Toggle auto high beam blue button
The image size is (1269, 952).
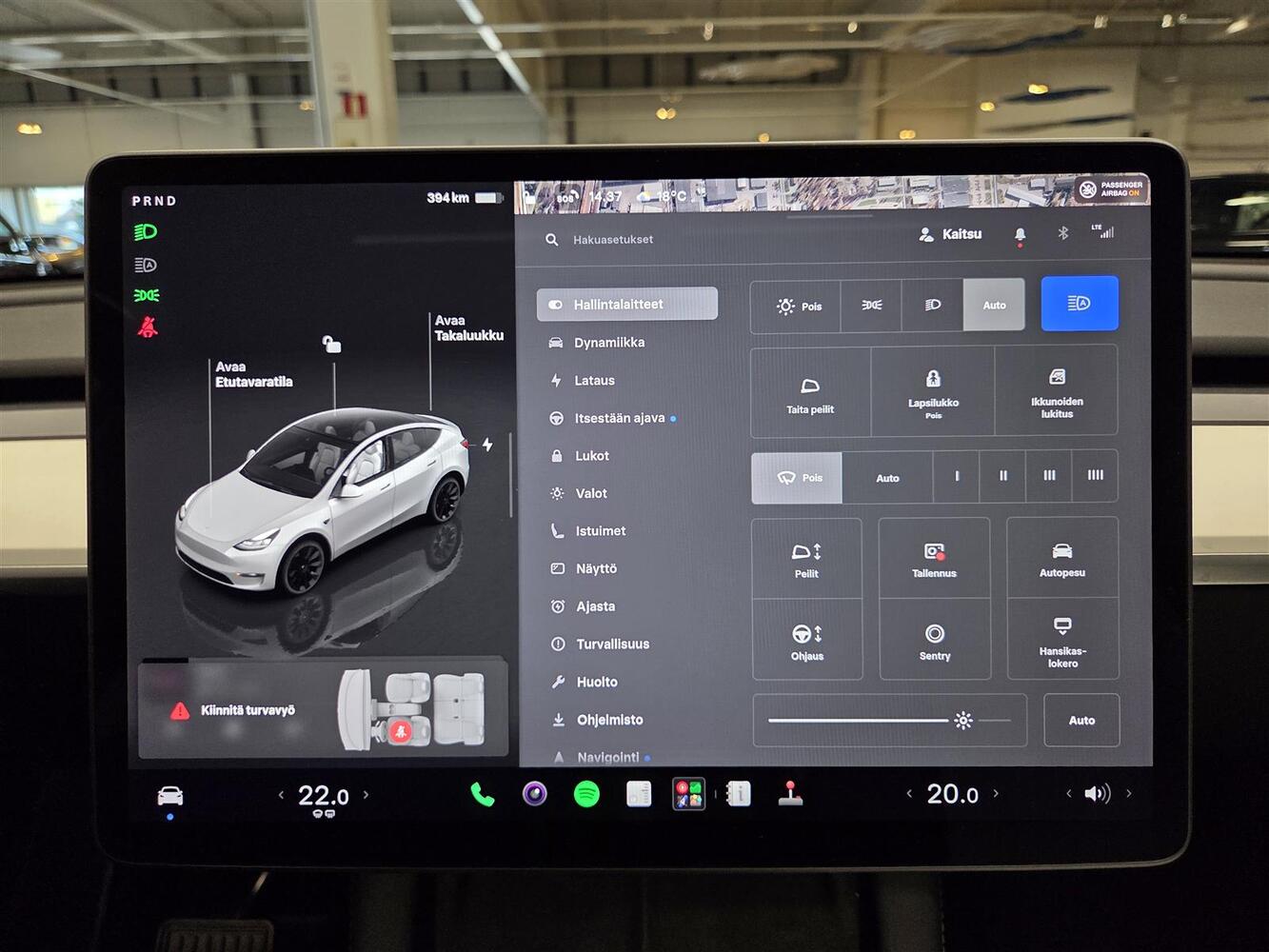click(x=1080, y=304)
